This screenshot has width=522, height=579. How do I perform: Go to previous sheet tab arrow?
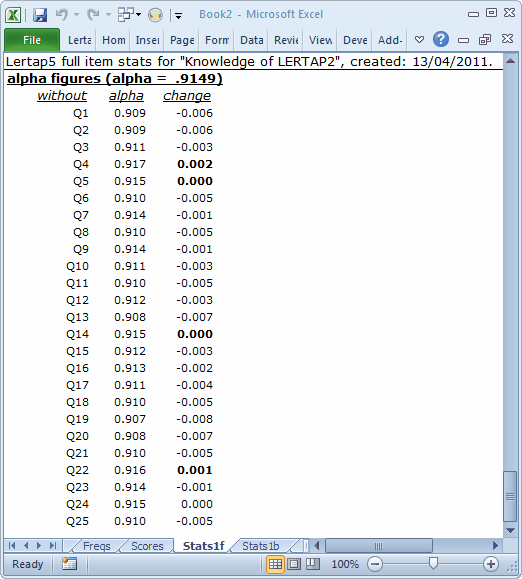point(26,545)
